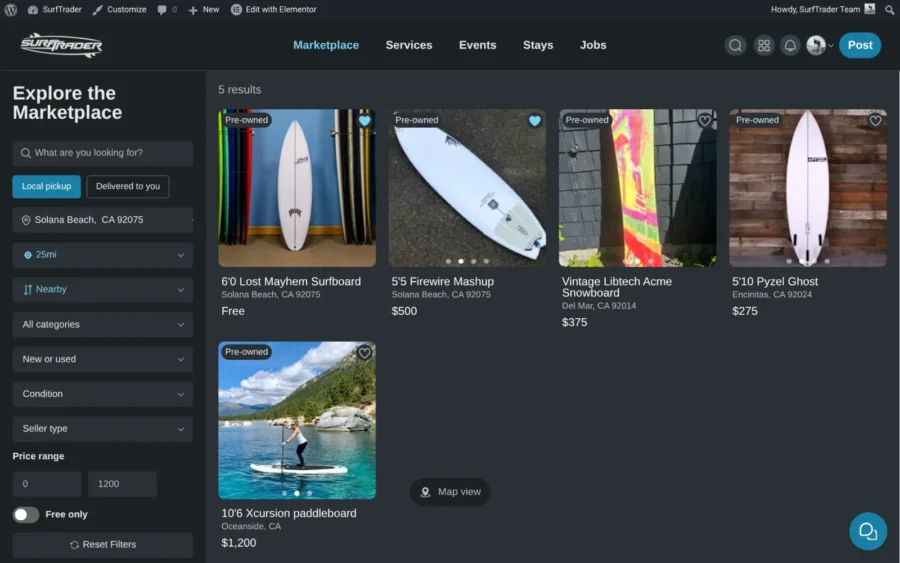Image resolution: width=900 pixels, height=563 pixels.
Task: Open the comments bubble in admin bar
Action: 167,10
